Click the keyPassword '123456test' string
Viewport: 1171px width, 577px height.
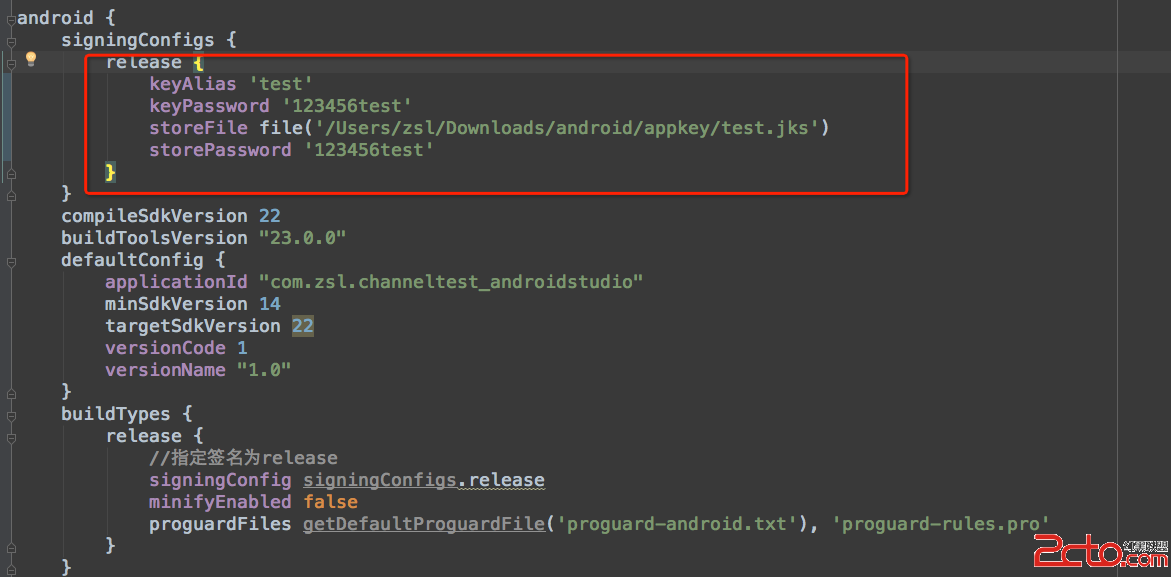(347, 106)
